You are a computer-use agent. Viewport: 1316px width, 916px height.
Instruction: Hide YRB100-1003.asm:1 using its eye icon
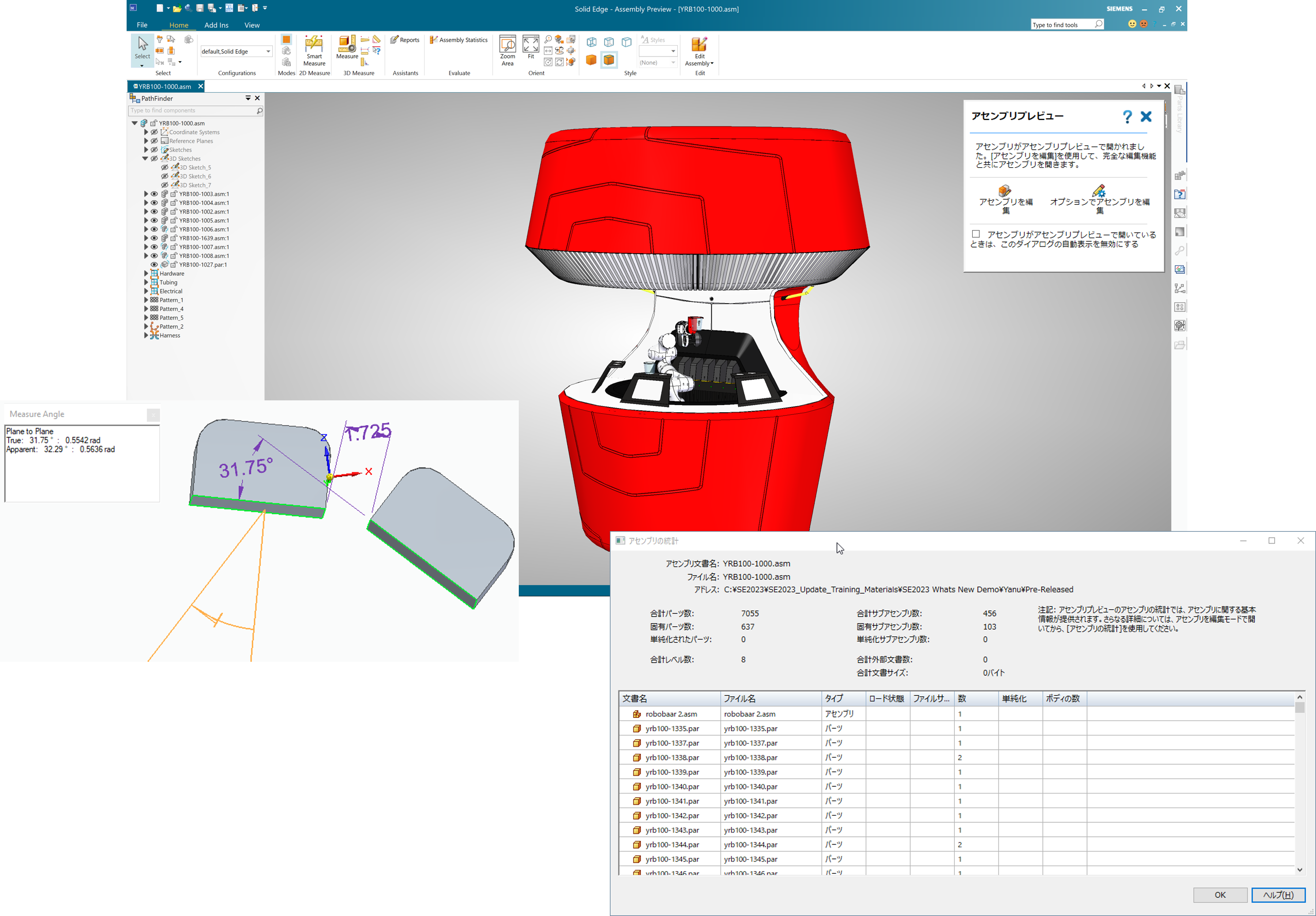154,193
